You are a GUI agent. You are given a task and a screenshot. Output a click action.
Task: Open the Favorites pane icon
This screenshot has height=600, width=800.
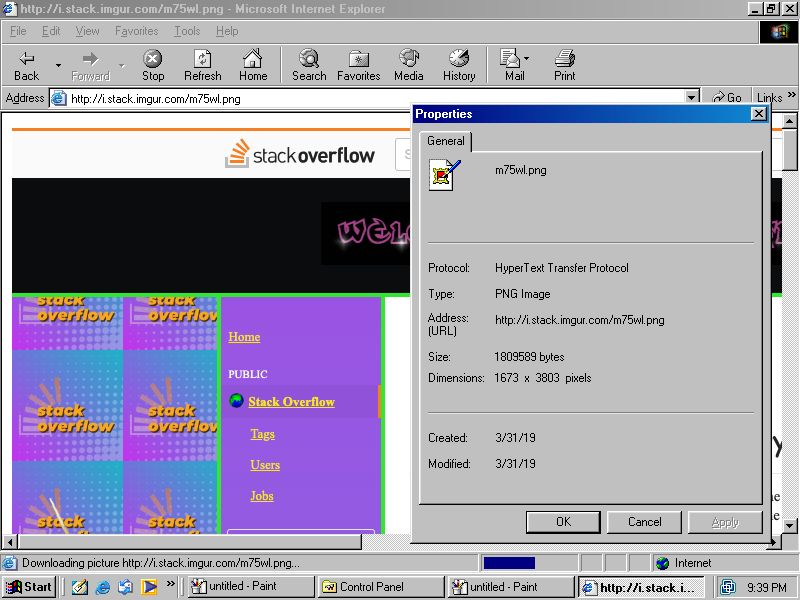click(x=358, y=63)
